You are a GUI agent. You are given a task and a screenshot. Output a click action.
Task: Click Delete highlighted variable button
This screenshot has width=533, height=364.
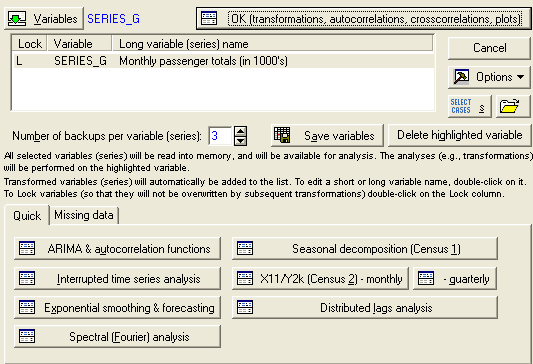[x=460, y=135]
